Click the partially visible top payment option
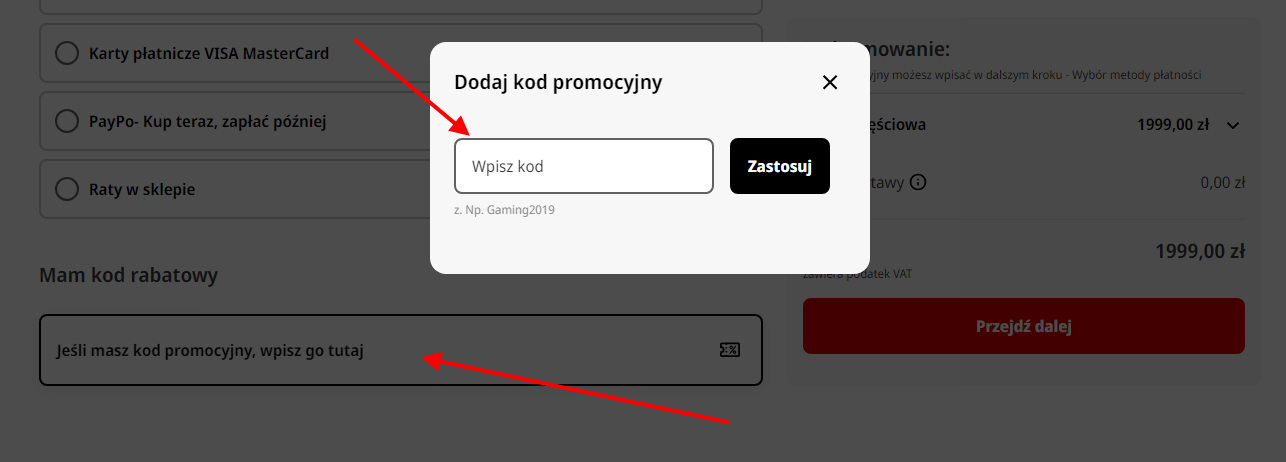Image resolution: width=1286 pixels, height=462 pixels. click(x=401, y=7)
